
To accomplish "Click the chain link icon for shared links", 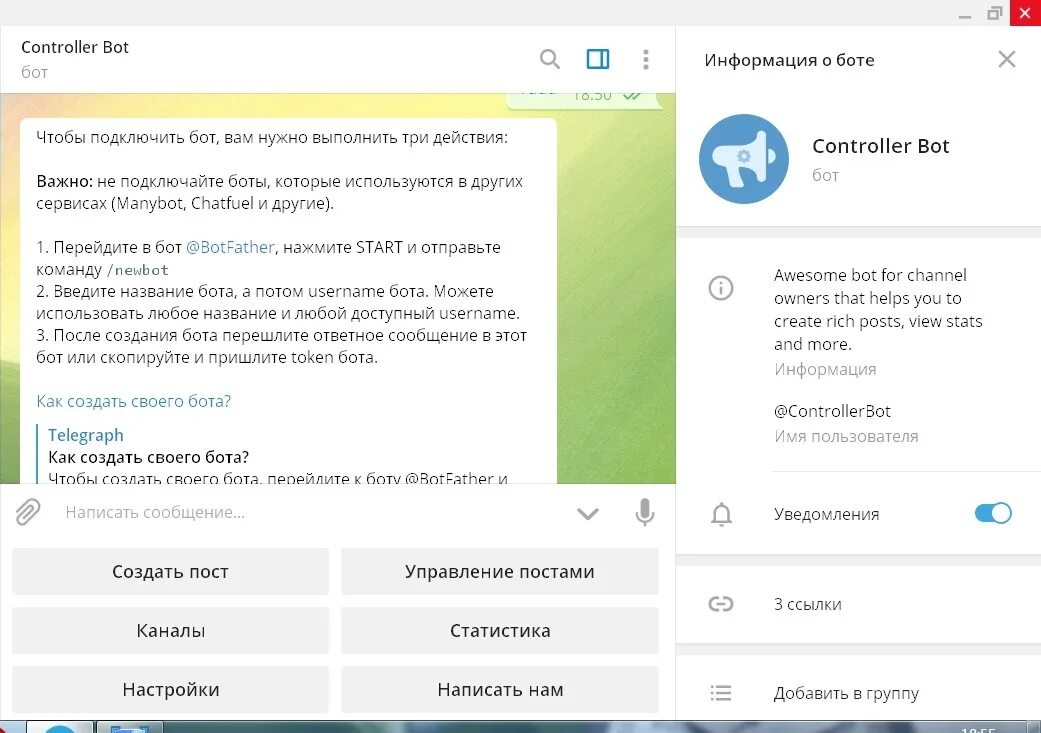I will tap(721, 604).
